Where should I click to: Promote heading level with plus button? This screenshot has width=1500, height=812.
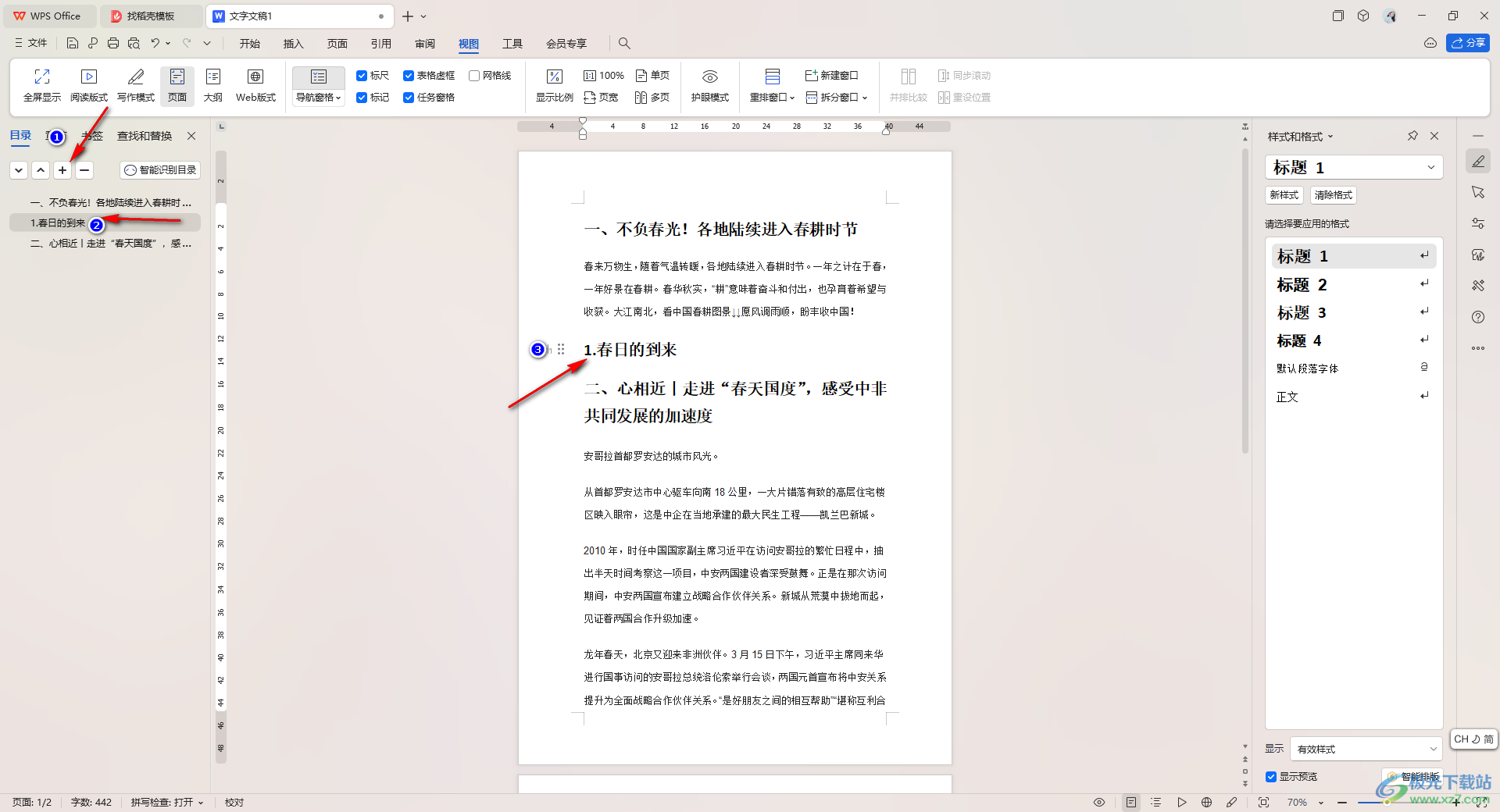click(x=62, y=170)
